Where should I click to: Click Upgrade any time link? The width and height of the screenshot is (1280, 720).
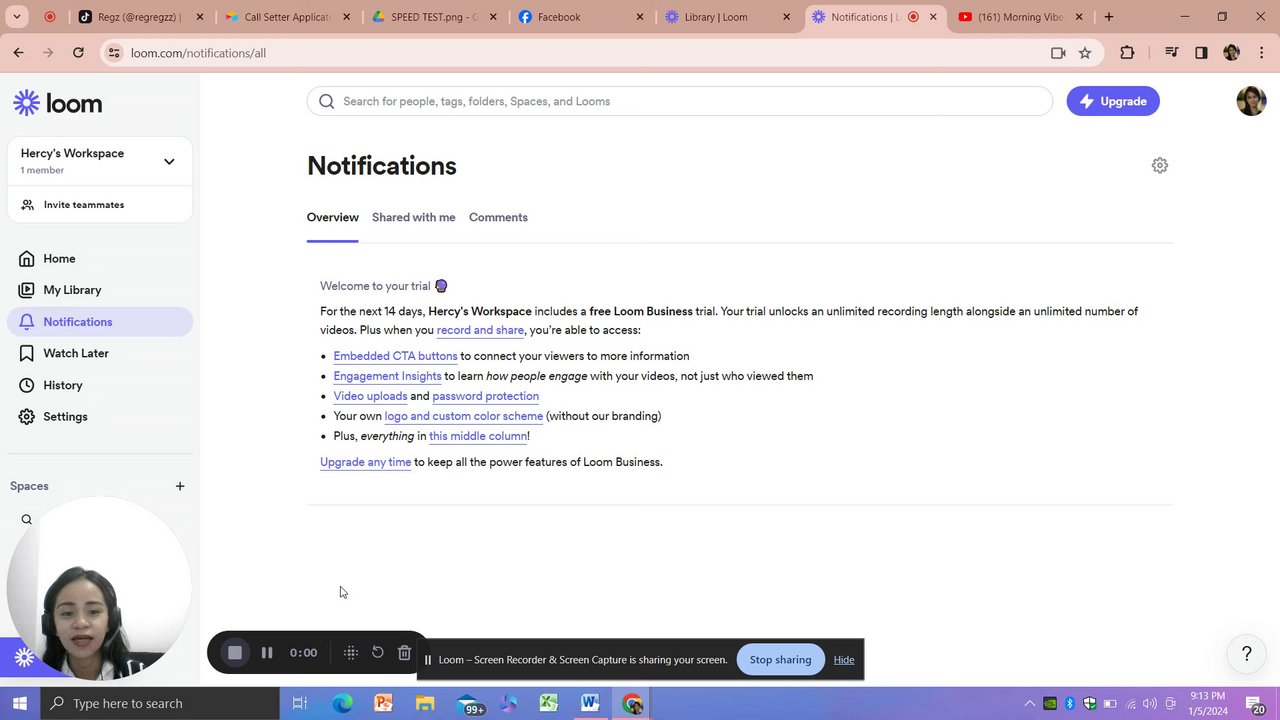365,462
